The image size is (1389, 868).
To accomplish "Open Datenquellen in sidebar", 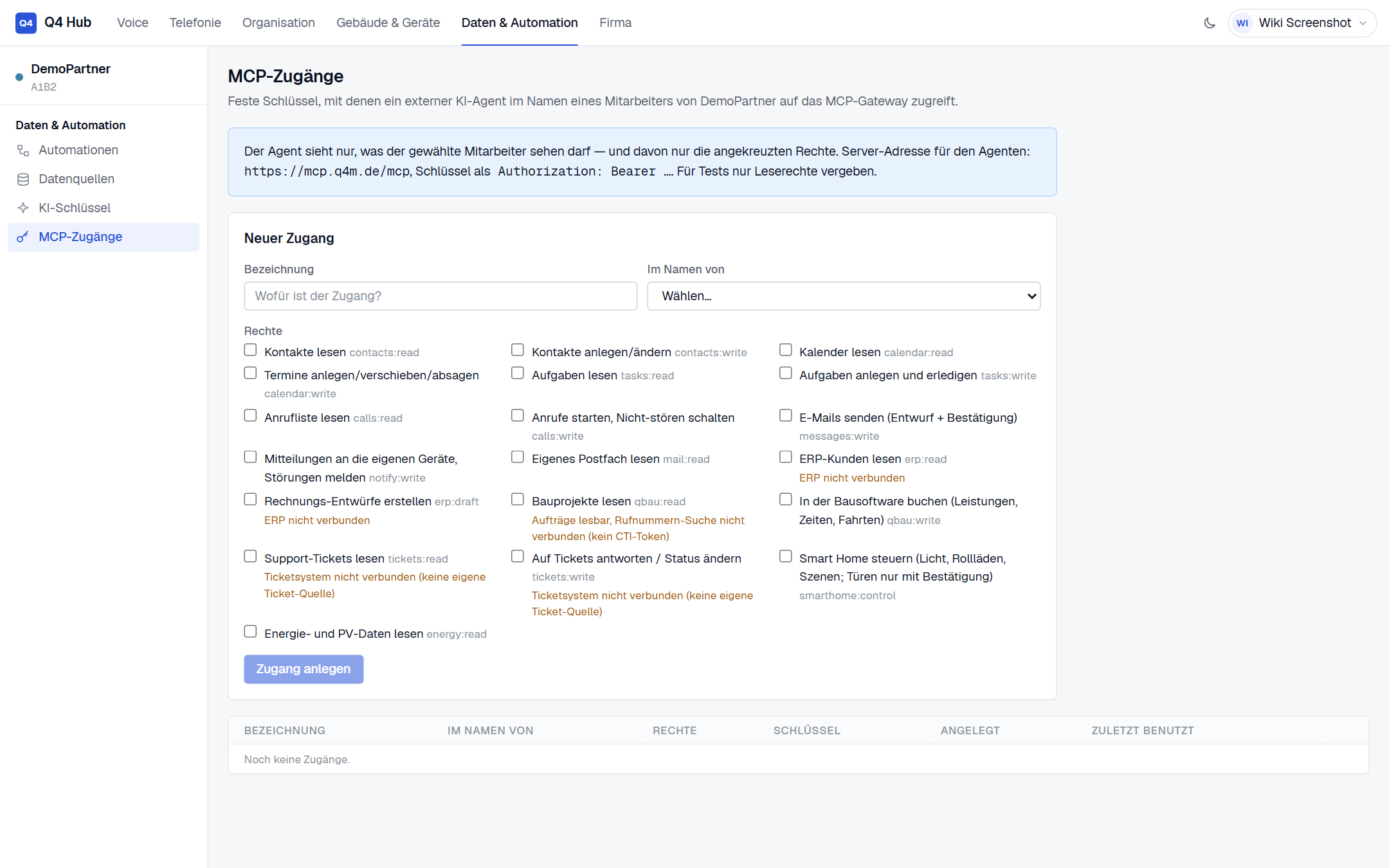I will pyautogui.click(x=104, y=179).
